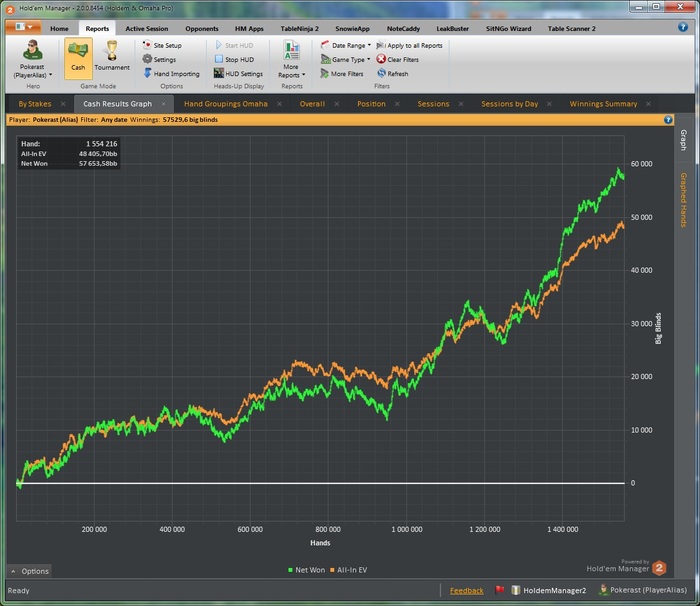The width and height of the screenshot is (700, 606).
Task: Switch to Hand Groupings Omaha tab
Action: tap(226, 104)
